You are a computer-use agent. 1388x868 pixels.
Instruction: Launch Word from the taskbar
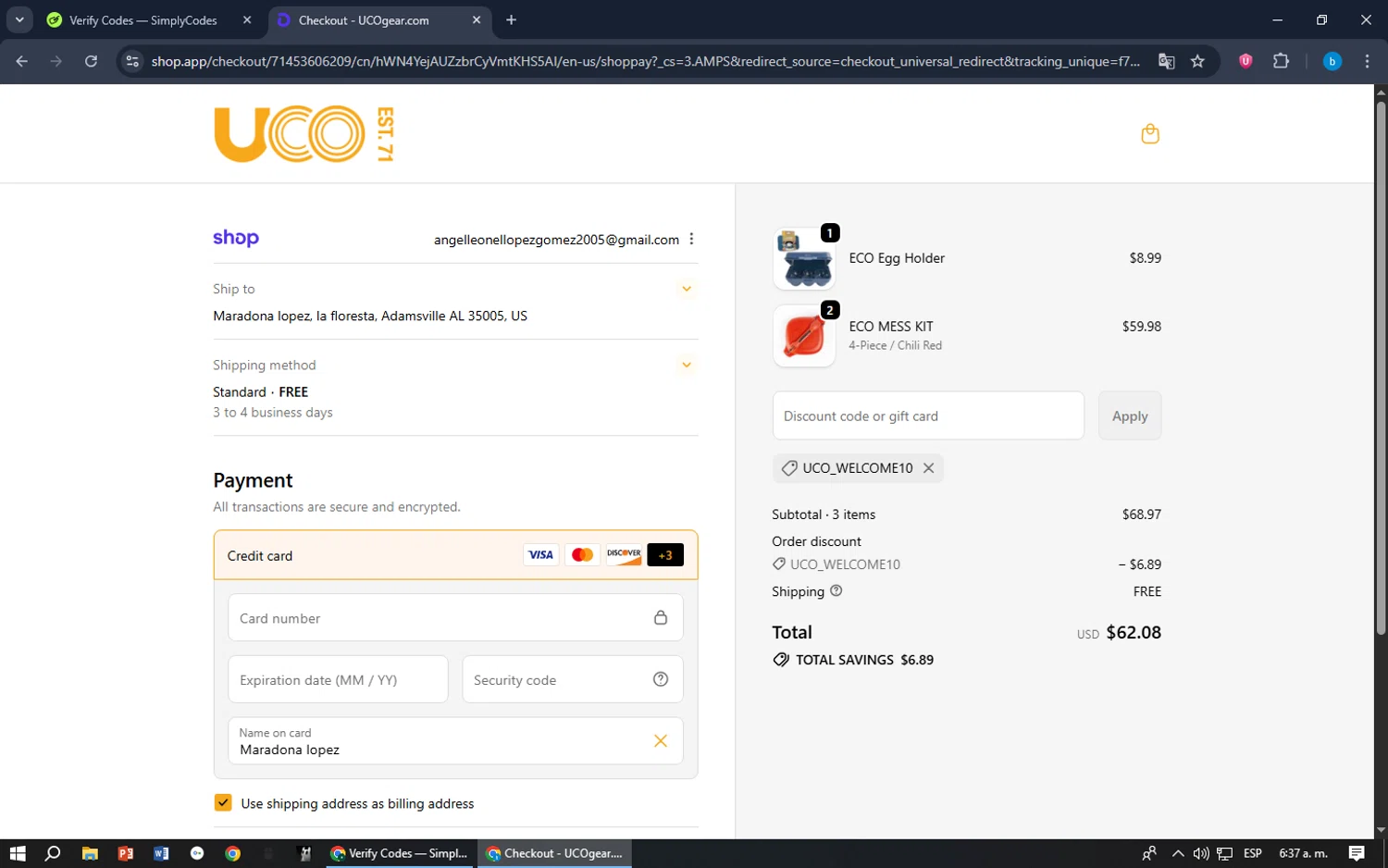(x=161, y=853)
